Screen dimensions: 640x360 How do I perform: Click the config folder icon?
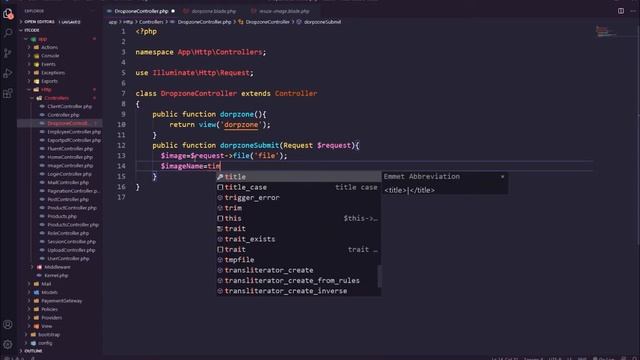click(x=33, y=343)
